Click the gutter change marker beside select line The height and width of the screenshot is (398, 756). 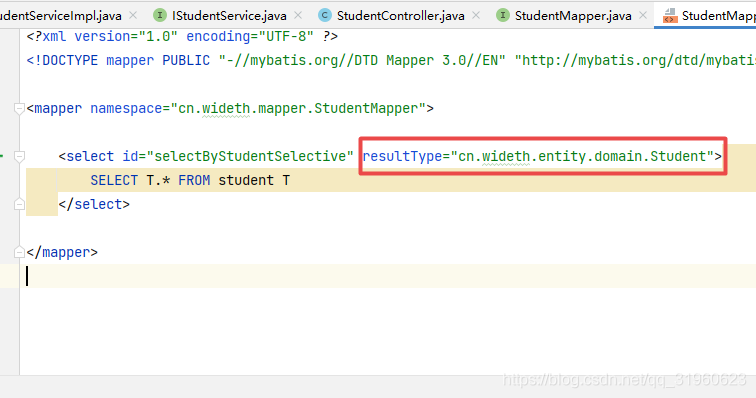[2, 156]
